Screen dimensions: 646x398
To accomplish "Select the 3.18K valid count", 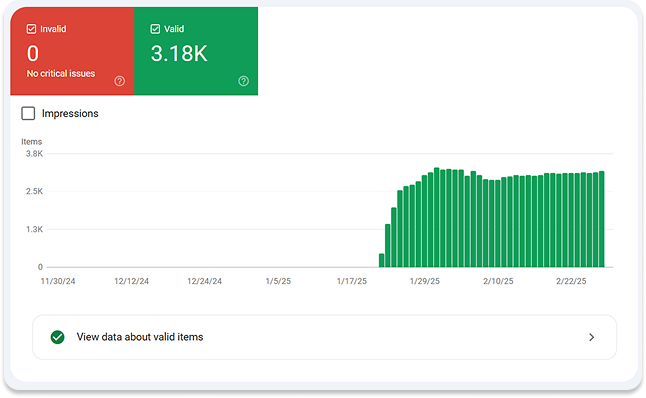I will pyautogui.click(x=179, y=54).
